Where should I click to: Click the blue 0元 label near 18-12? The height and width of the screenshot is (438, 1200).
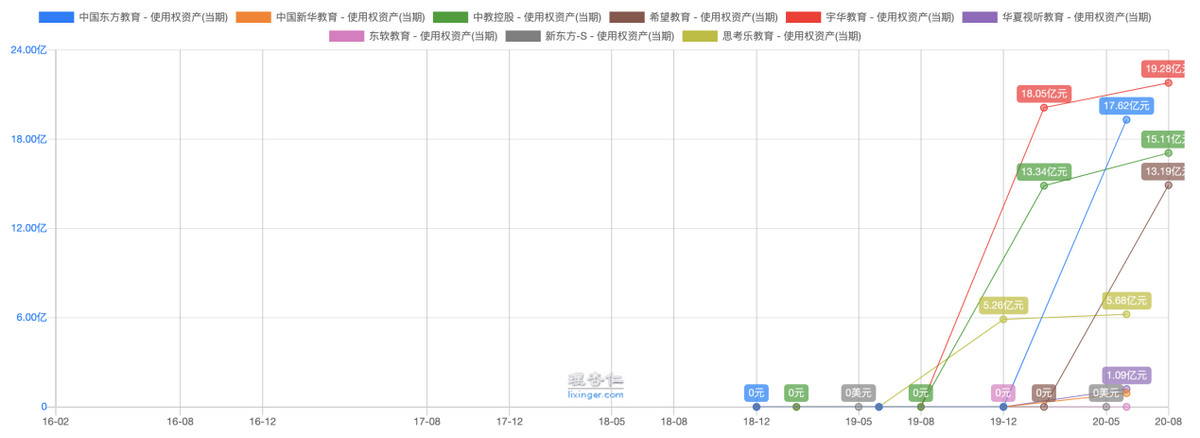coord(756,393)
